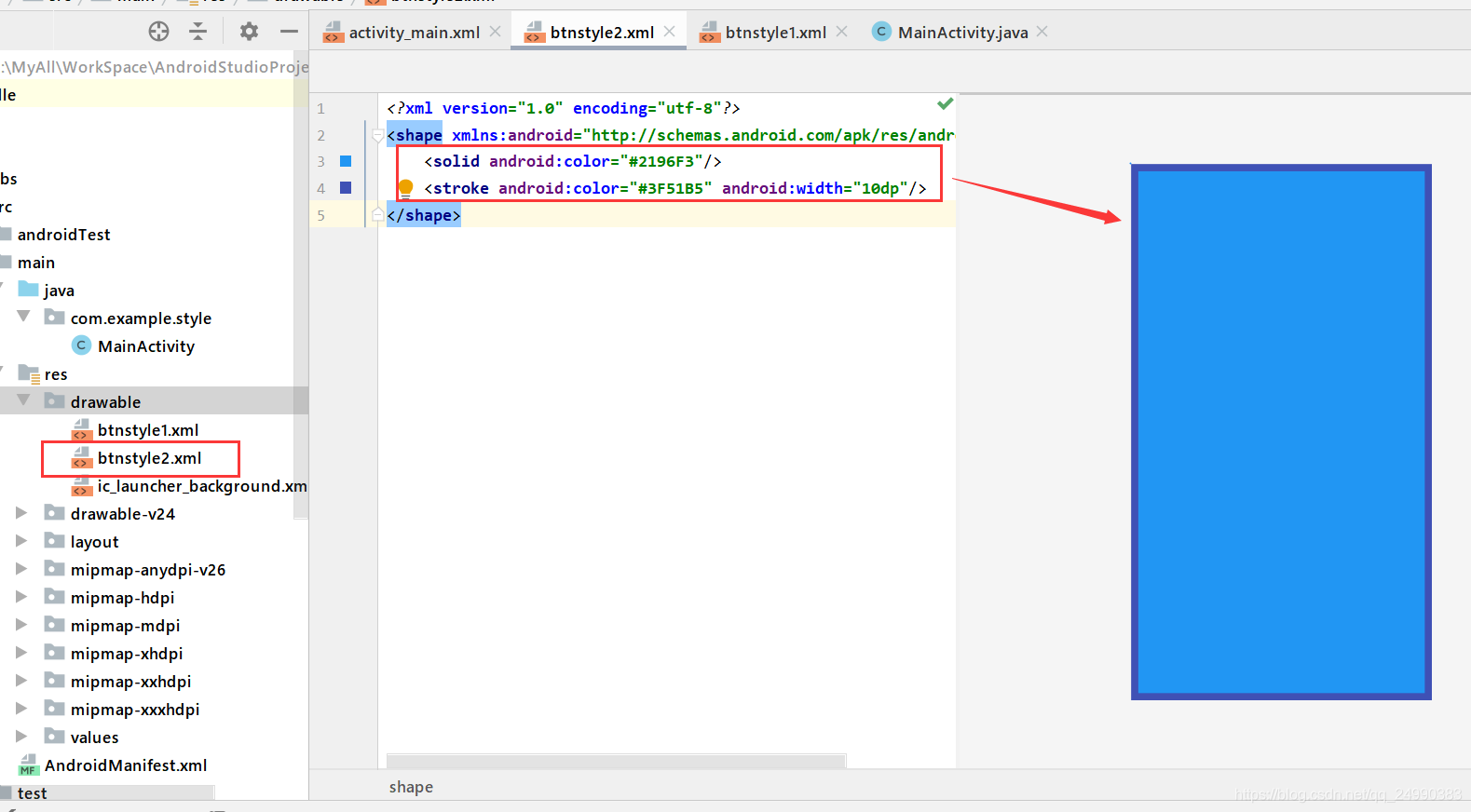
Task: Expand the drawable-v24 folder
Action: pos(21,513)
